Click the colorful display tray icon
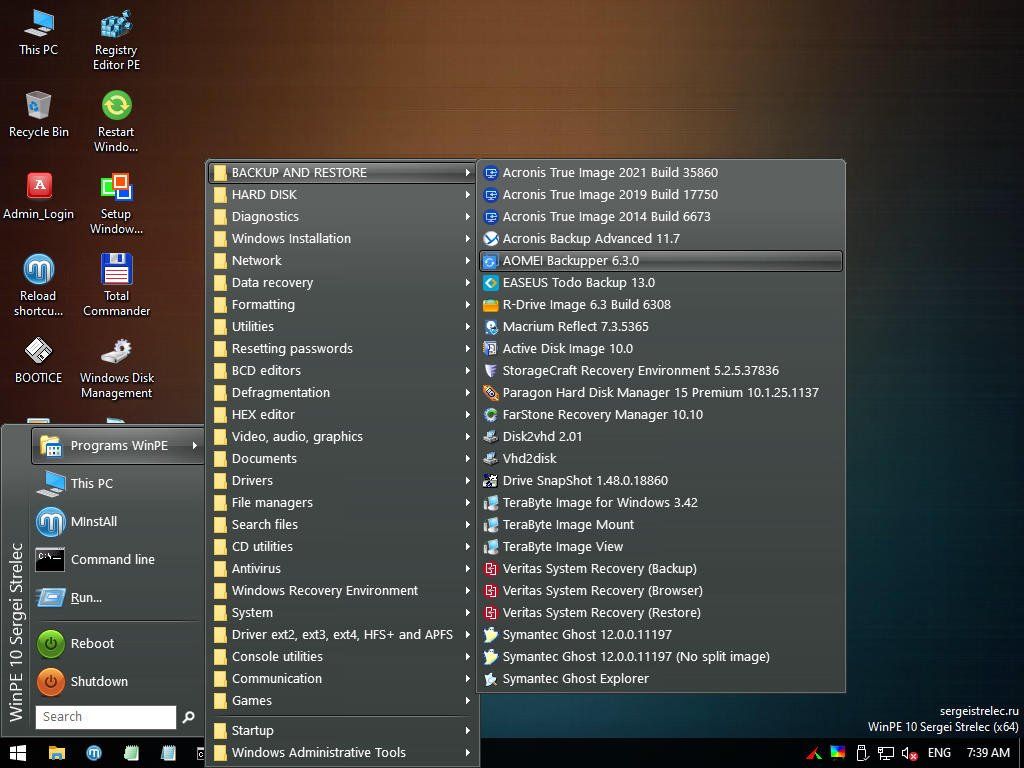The image size is (1024, 768). coord(838,753)
